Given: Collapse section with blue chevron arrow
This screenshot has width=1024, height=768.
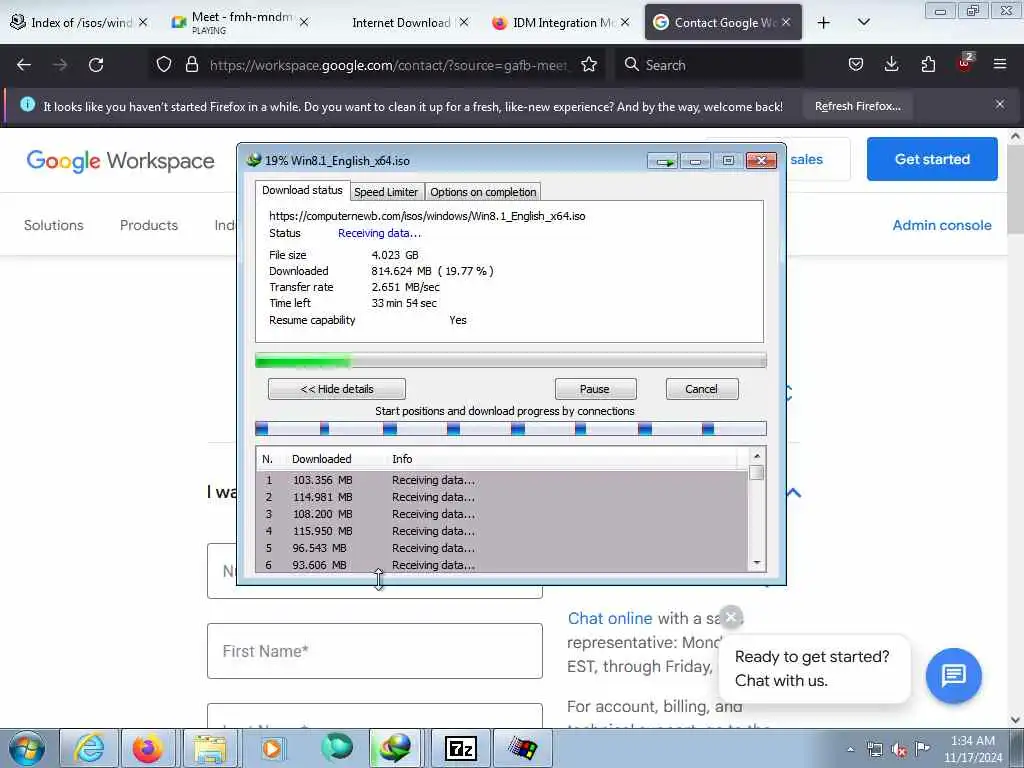Looking at the screenshot, I should (793, 493).
